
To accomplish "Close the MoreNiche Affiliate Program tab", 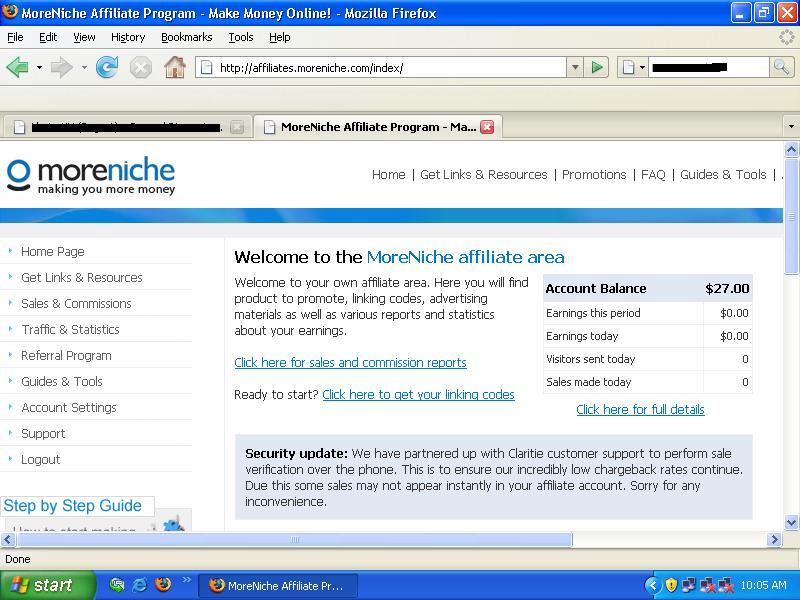I will 487,127.
